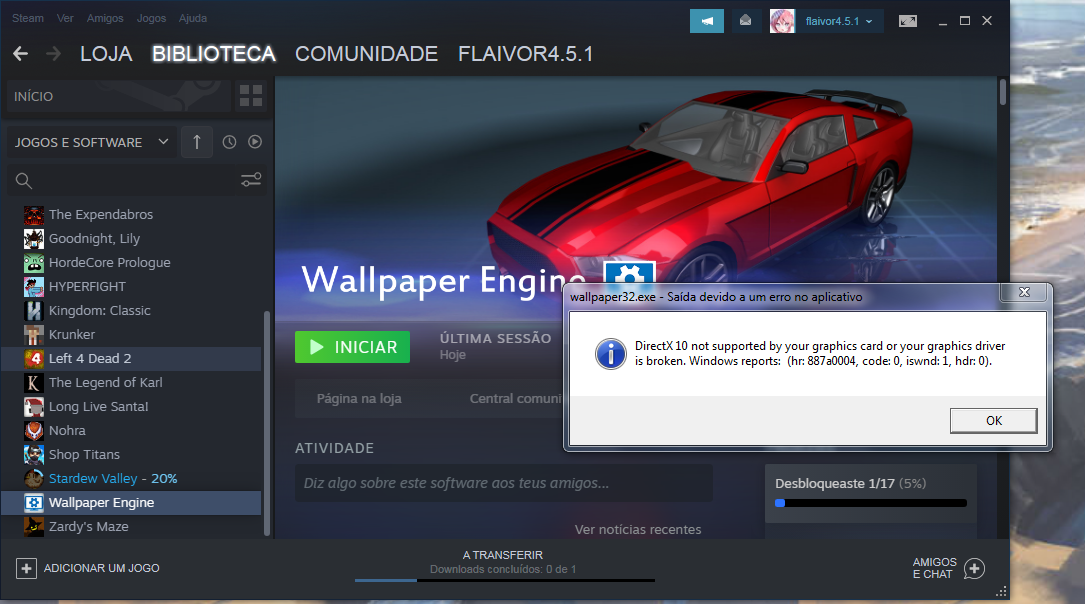Open the Steam menu
The height and width of the screenshot is (604, 1085).
pyautogui.click(x=28, y=18)
